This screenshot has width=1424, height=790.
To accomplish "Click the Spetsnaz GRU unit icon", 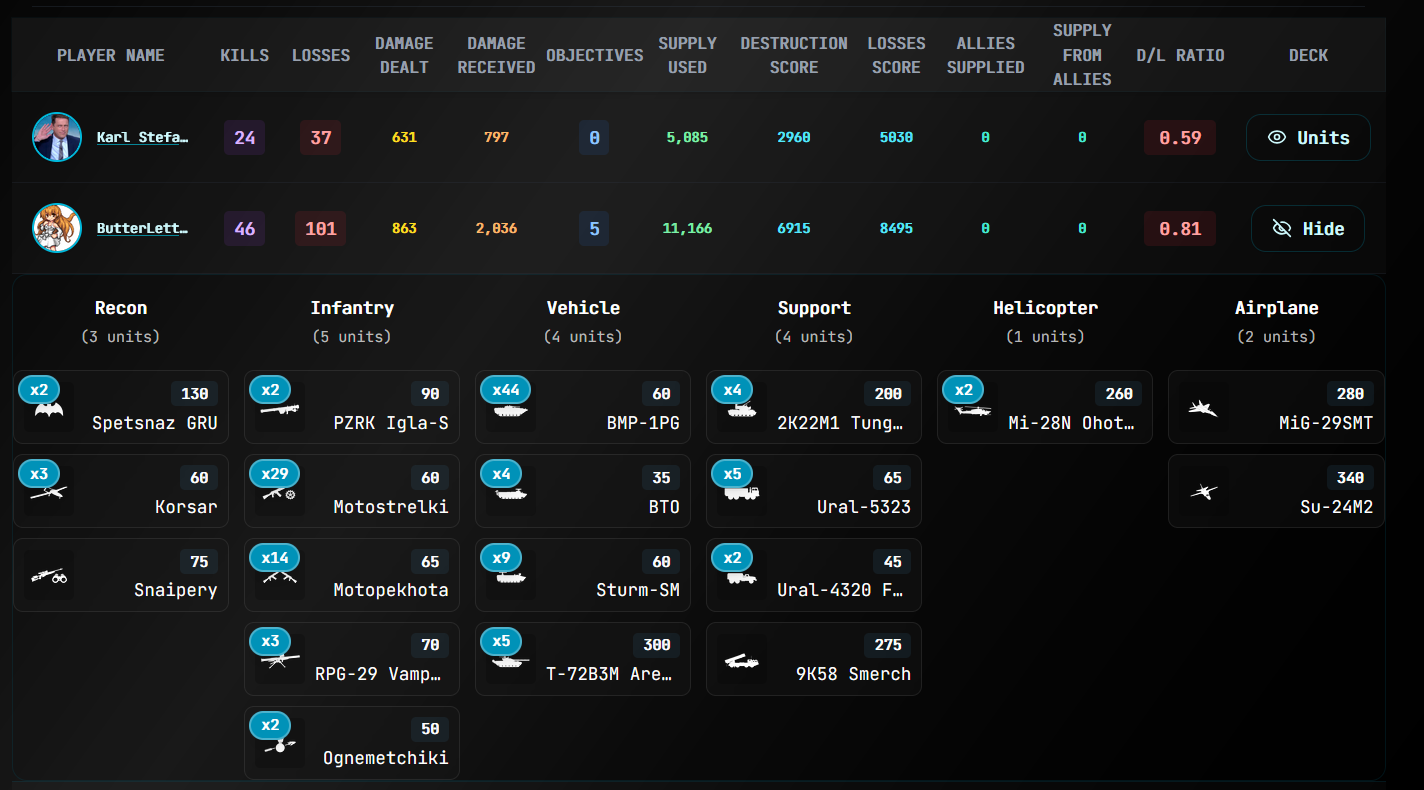I will coord(48,409).
